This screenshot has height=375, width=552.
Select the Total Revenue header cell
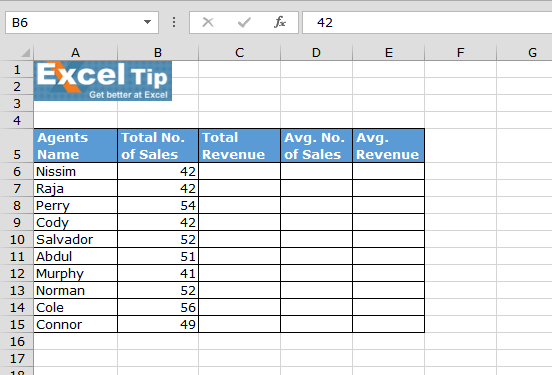coord(239,146)
